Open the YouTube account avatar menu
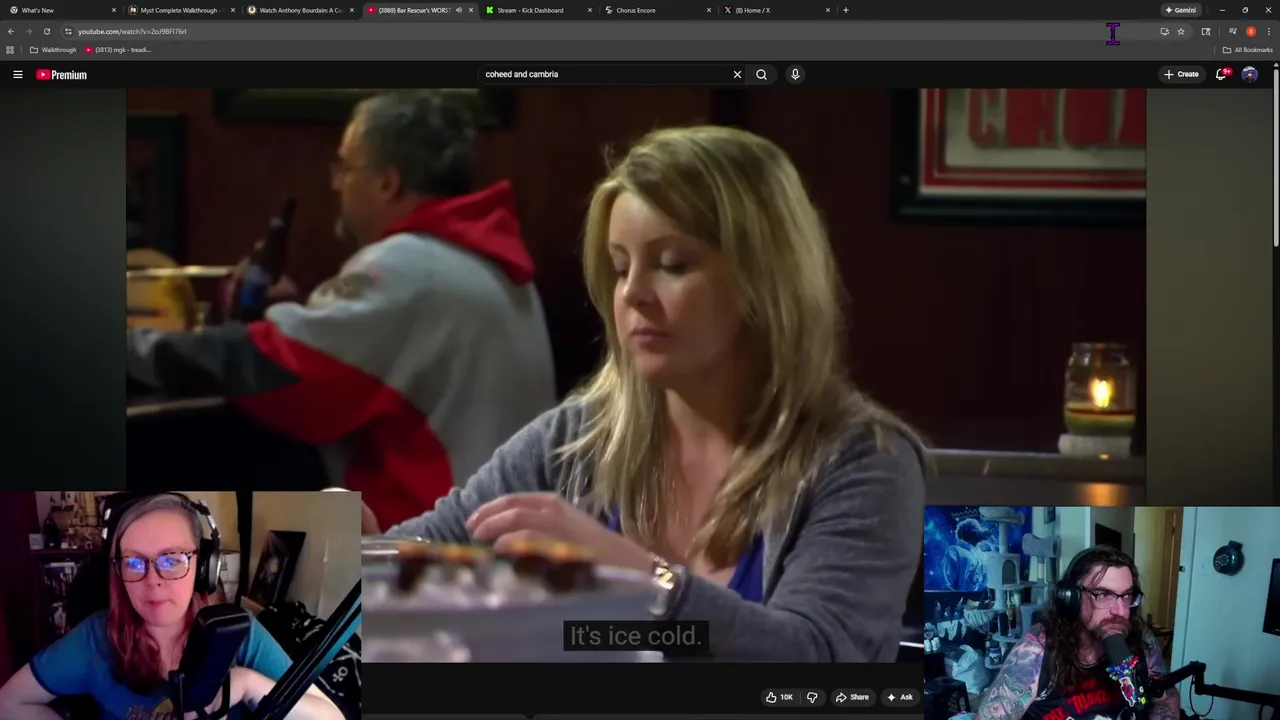 click(1249, 74)
